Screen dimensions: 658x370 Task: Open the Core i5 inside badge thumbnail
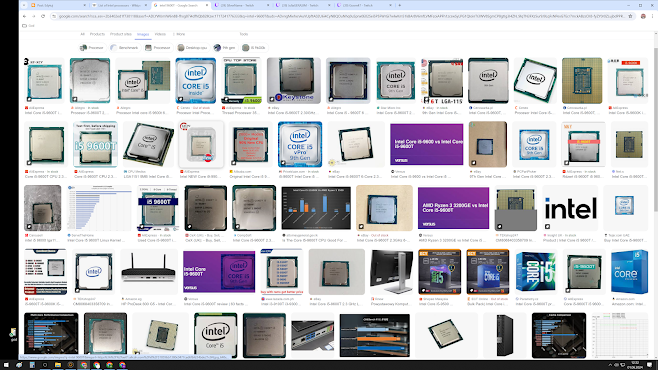tap(196, 81)
